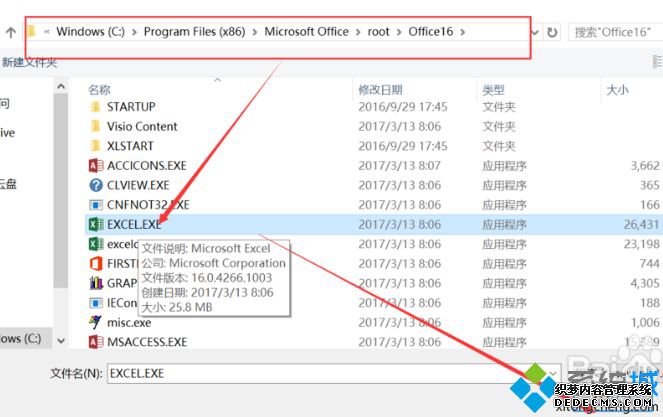
Task: Select CLVIEW.EXE file name
Action: coord(138,185)
